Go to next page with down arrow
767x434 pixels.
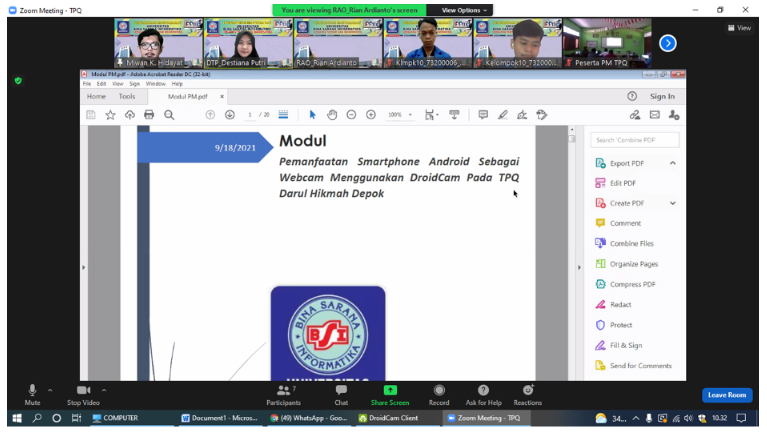pos(230,115)
